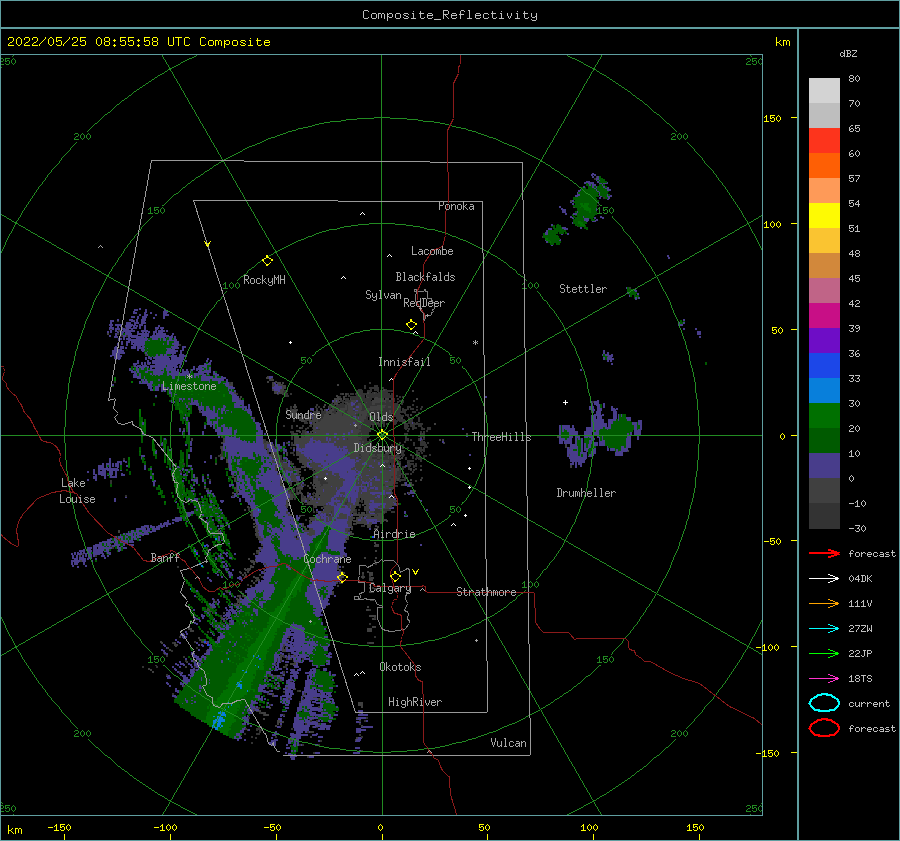The image size is (900, 841).
Task: Click the Calgary city label
Action: [390, 588]
